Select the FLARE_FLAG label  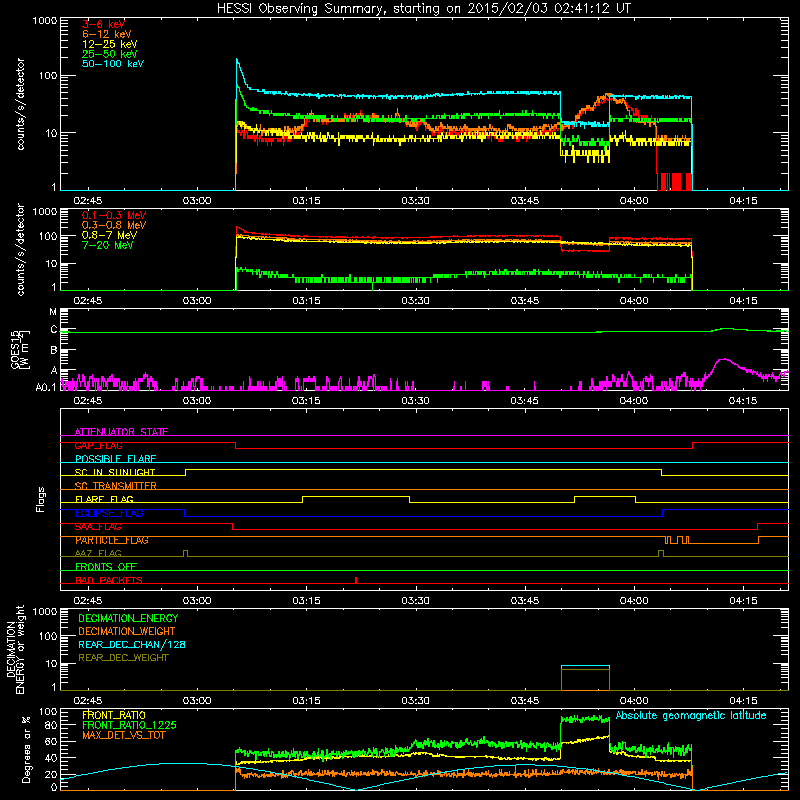pyautogui.click(x=104, y=499)
